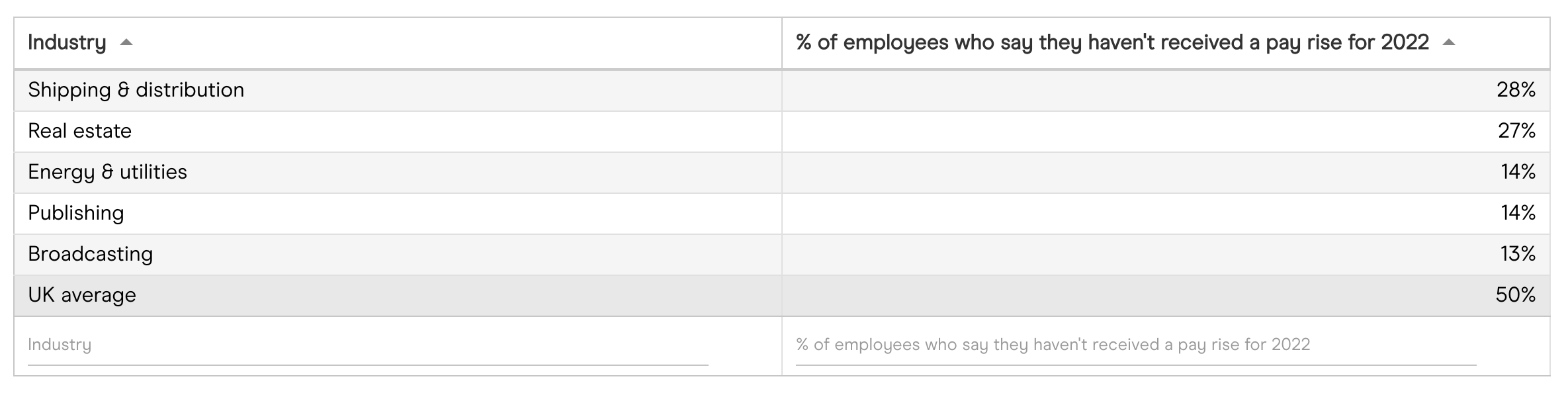Click the pay rise column sort arrow
Image resolution: width=1568 pixels, height=393 pixels.
click(x=1448, y=43)
